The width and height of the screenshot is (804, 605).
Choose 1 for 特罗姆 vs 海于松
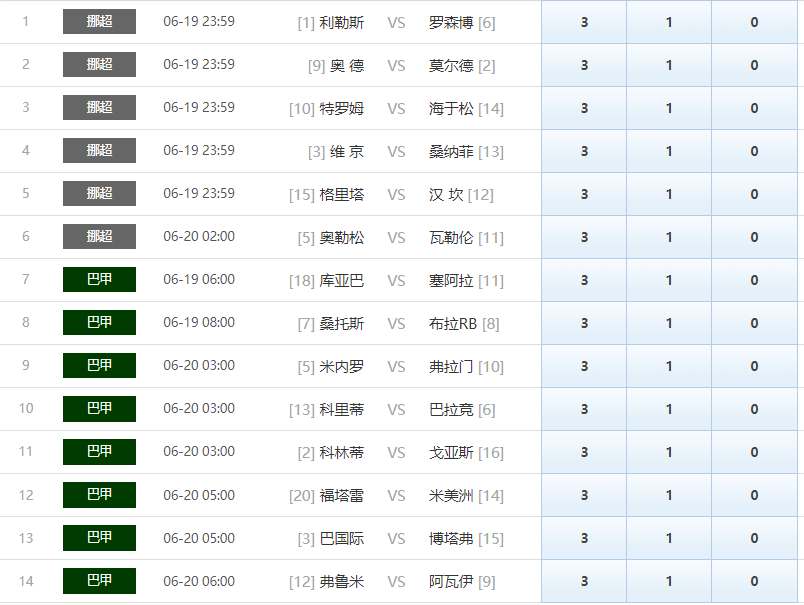[x=669, y=108]
